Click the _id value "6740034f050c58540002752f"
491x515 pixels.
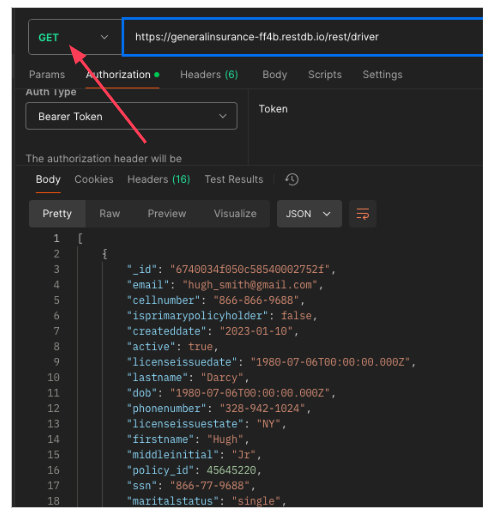pyautogui.click(x=250, y=269)
